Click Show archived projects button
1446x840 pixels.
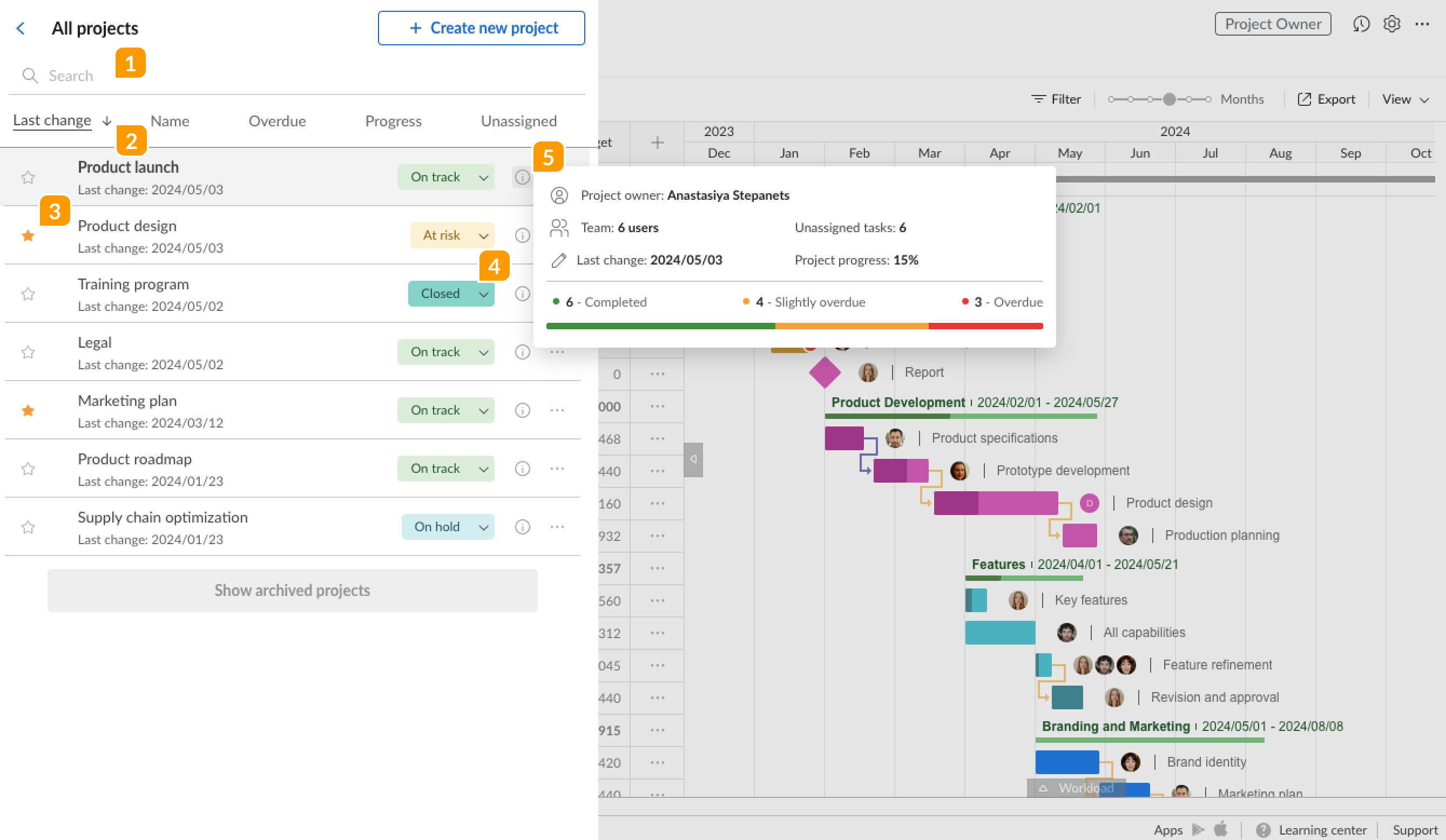pos(292,590)
